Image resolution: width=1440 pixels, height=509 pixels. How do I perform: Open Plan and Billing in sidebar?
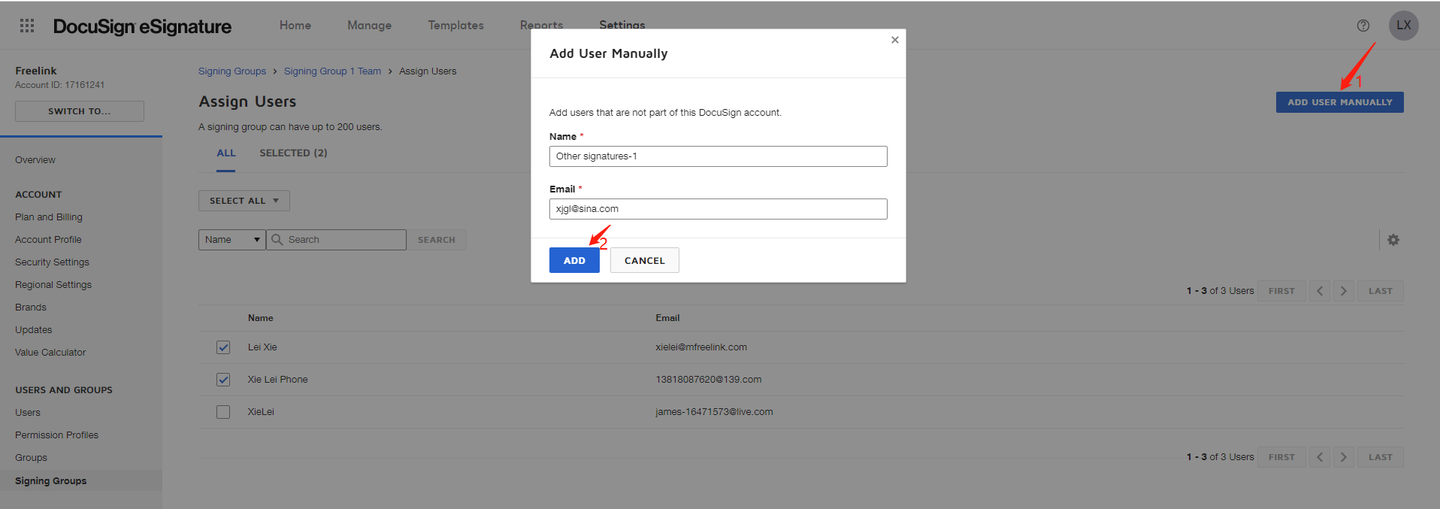click(x=49, y=217)
